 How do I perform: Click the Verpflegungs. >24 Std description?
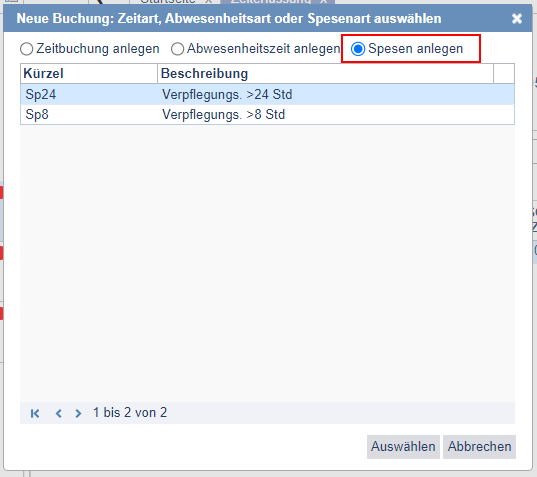pos(227,95)
